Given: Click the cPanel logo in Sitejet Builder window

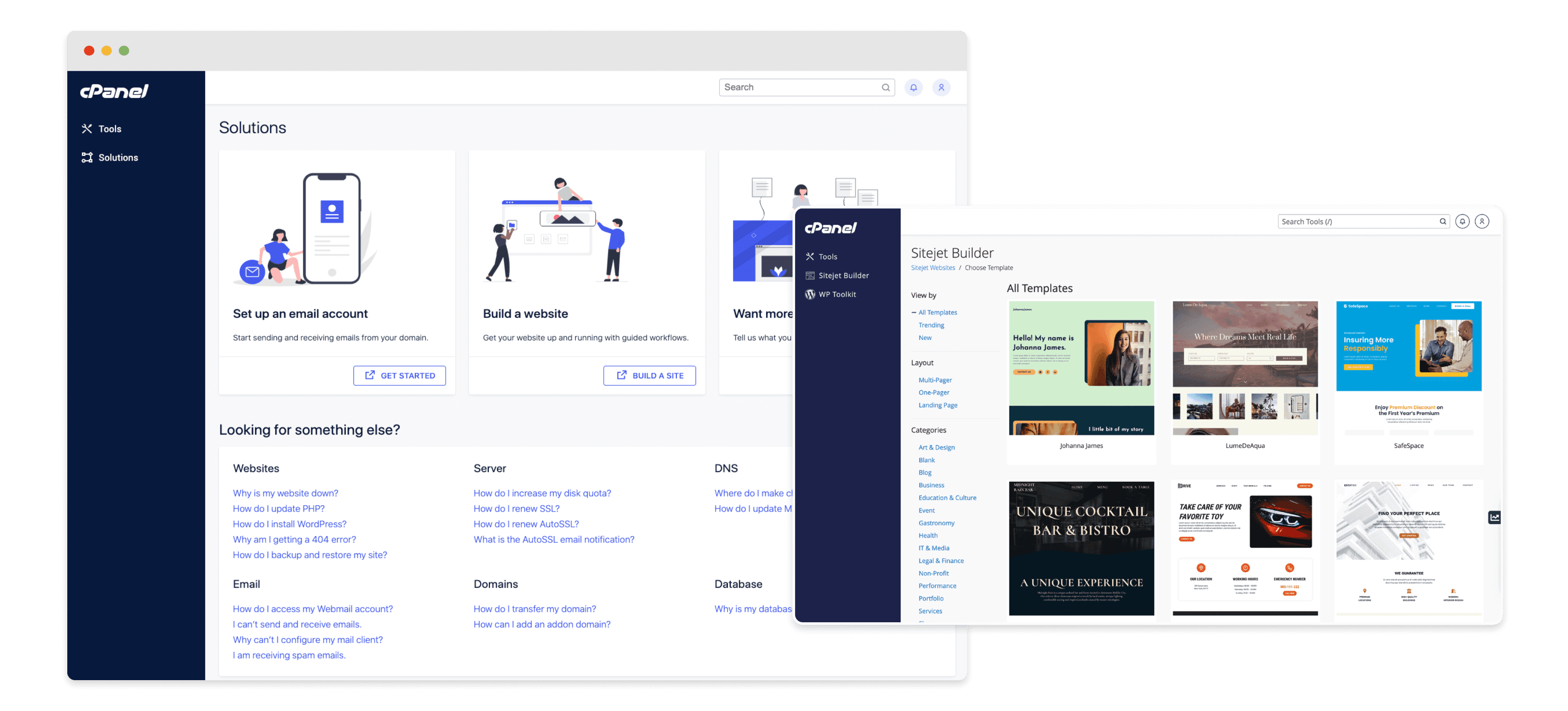Looking at the screenshot, I should [x=831, y=228].
